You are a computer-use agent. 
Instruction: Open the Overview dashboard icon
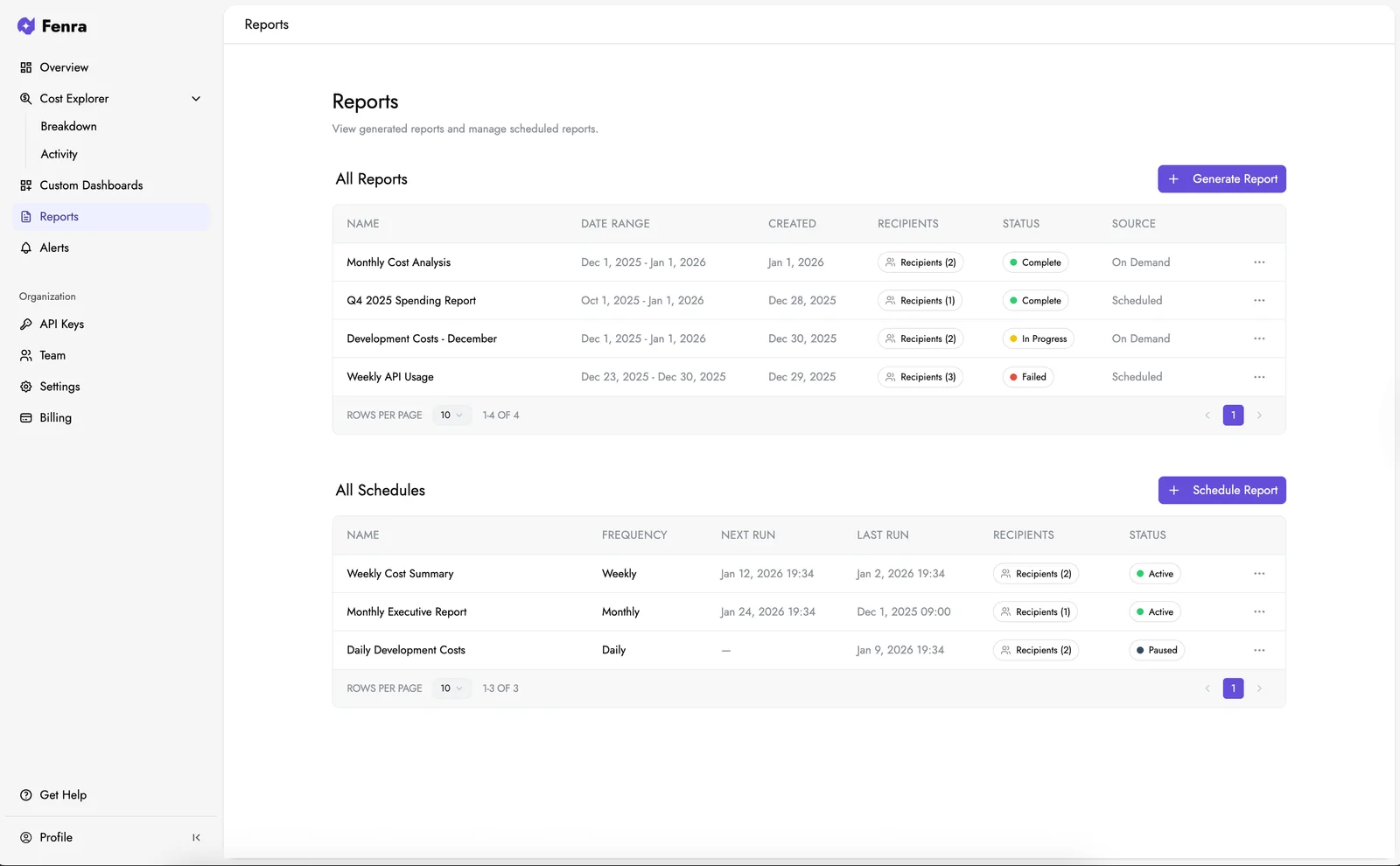coord(26,67)
